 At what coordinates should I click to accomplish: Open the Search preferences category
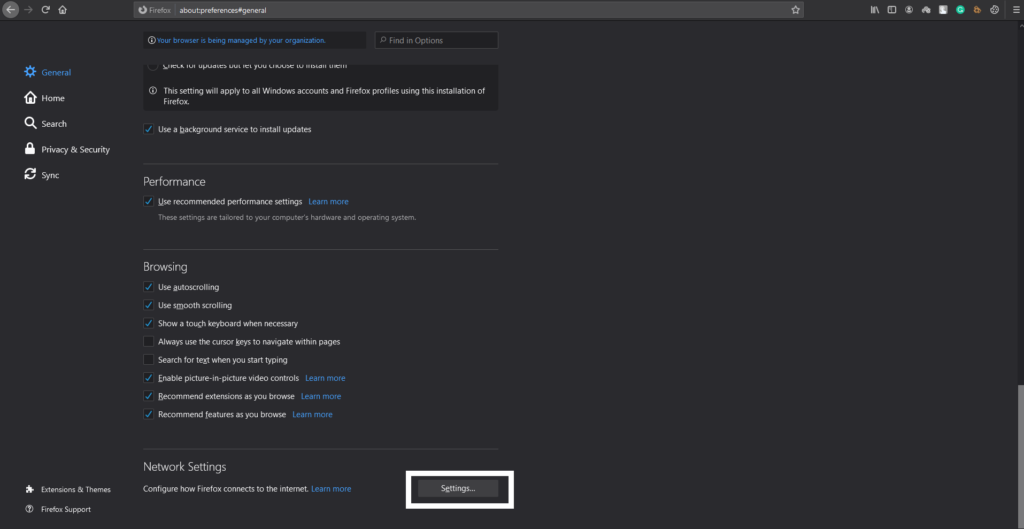46,123
